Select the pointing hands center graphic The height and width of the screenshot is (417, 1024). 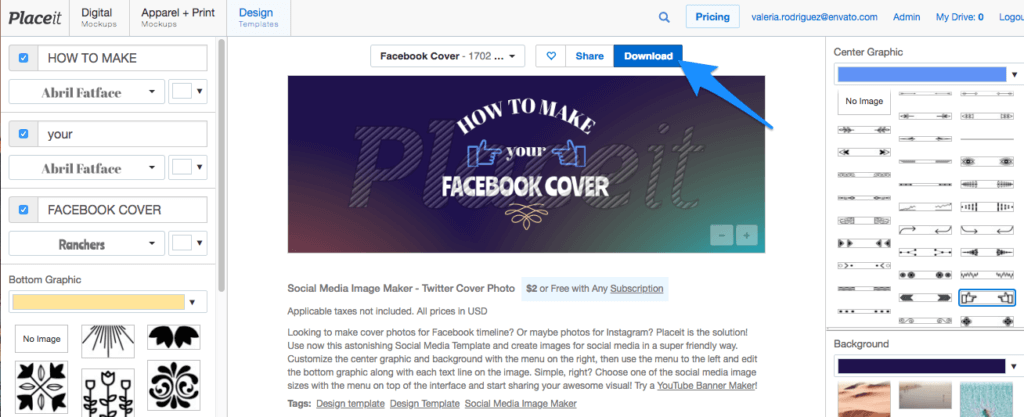coord(987,298)
